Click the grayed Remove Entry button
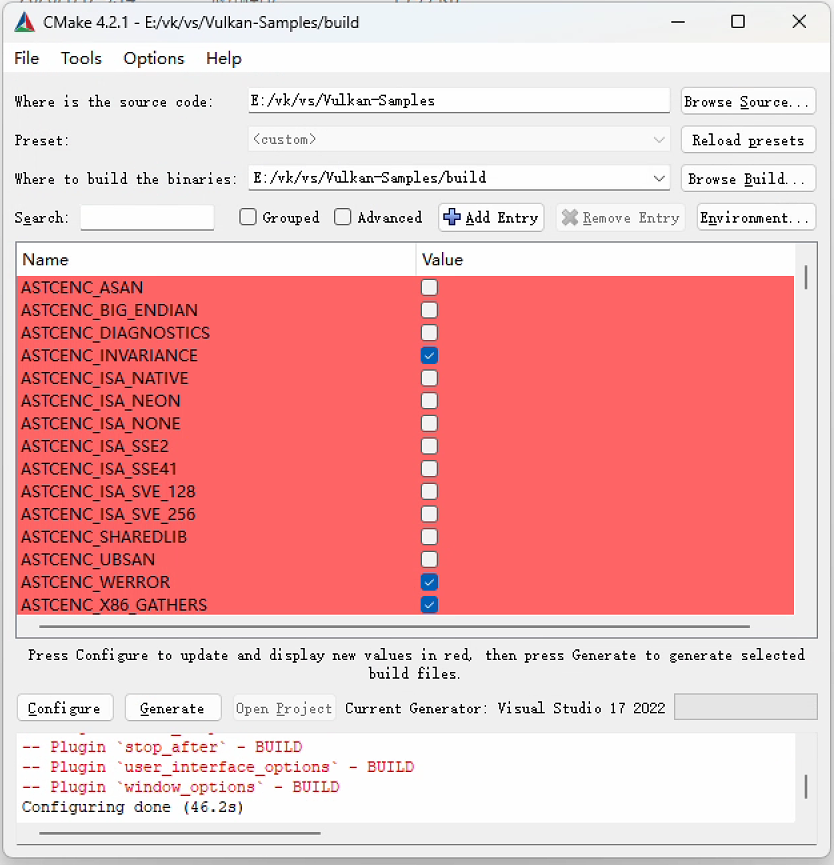This screenshot has height=865, width=834. (x=621, y=217)
